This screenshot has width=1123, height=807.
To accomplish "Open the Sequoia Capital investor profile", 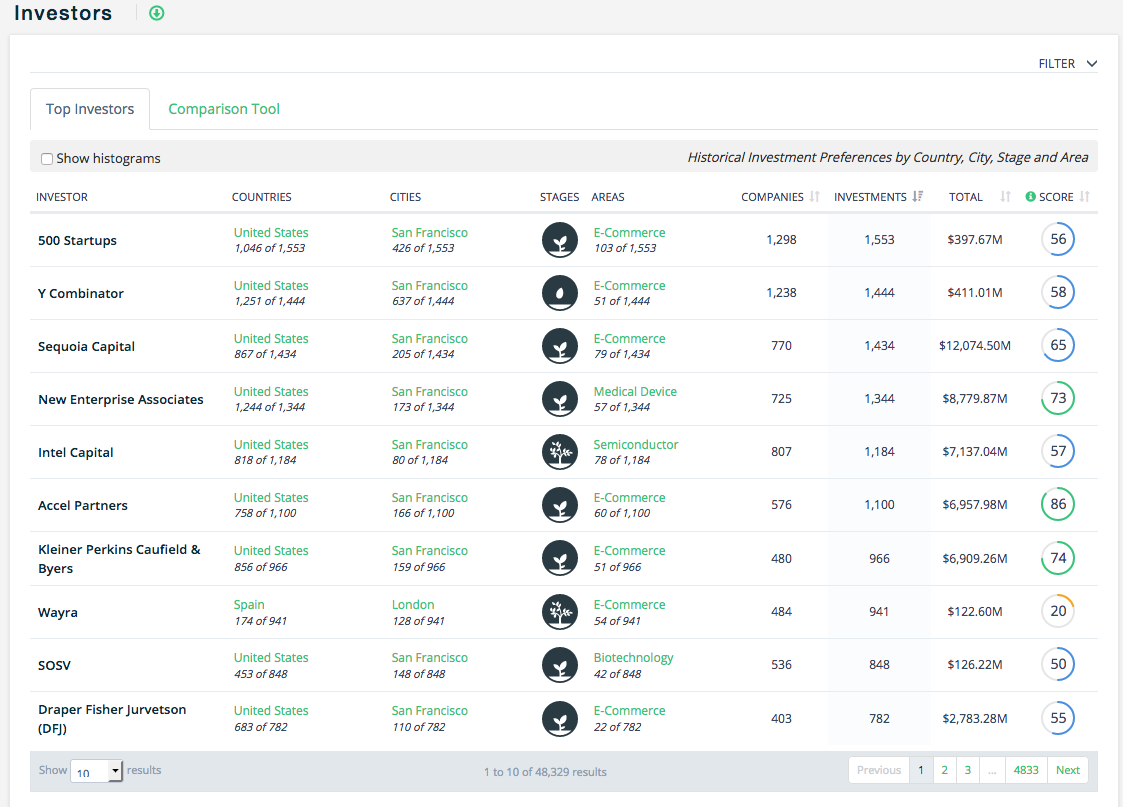I will (86, 347).
